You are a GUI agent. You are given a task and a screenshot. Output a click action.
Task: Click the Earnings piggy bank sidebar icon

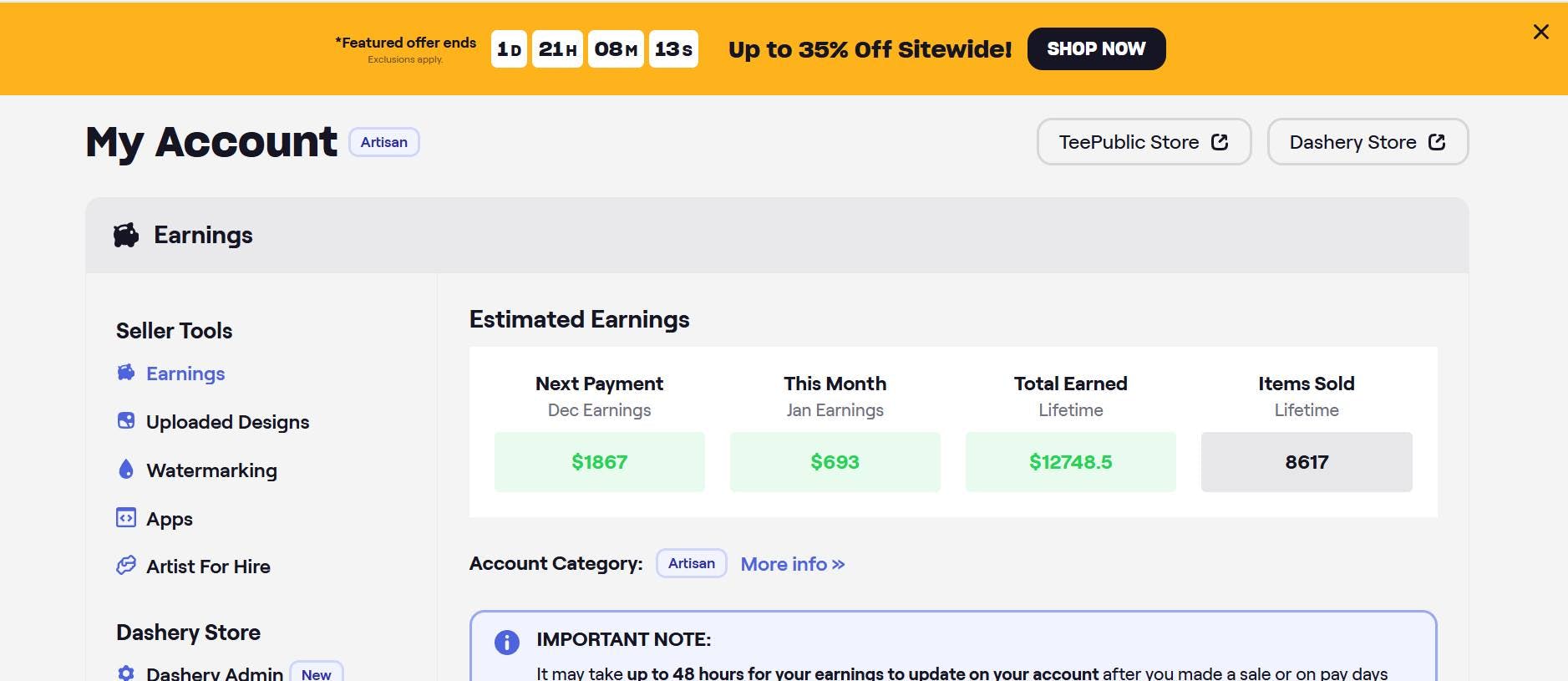coord(126,373)
